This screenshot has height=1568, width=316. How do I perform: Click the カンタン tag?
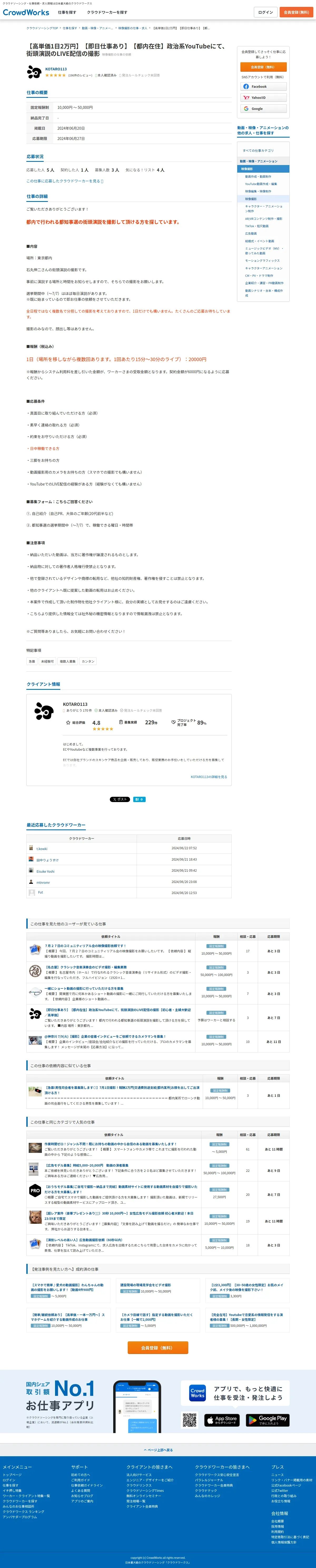pyautogui.click(x=88, y=661)
